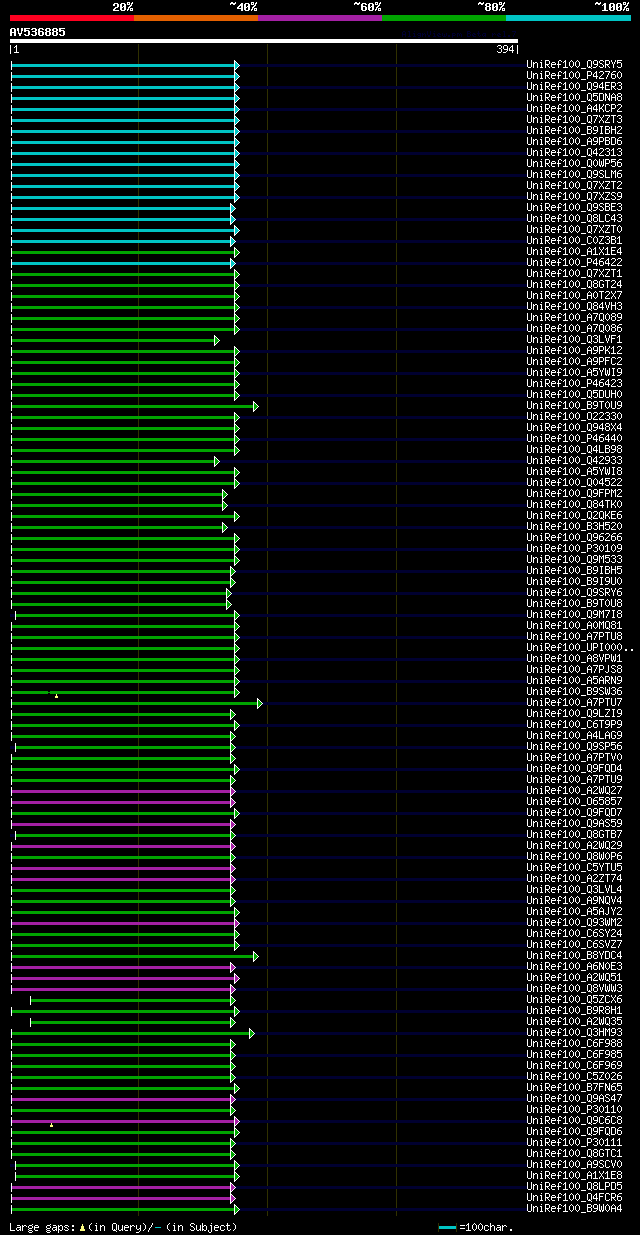
Task: Select the UniRef100_Q84VH3 label
Action: [574, 307]
